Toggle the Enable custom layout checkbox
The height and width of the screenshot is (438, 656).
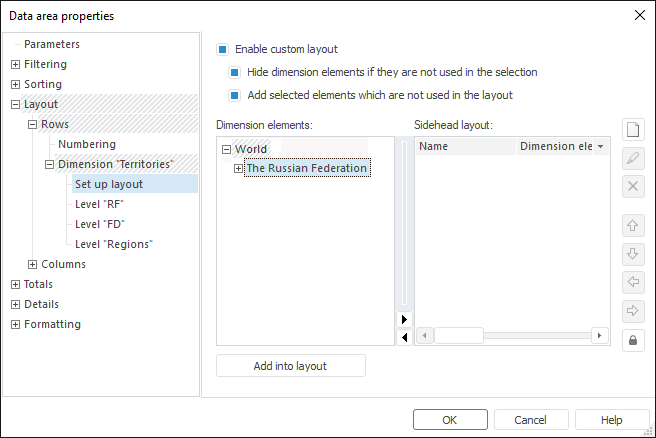223,49
